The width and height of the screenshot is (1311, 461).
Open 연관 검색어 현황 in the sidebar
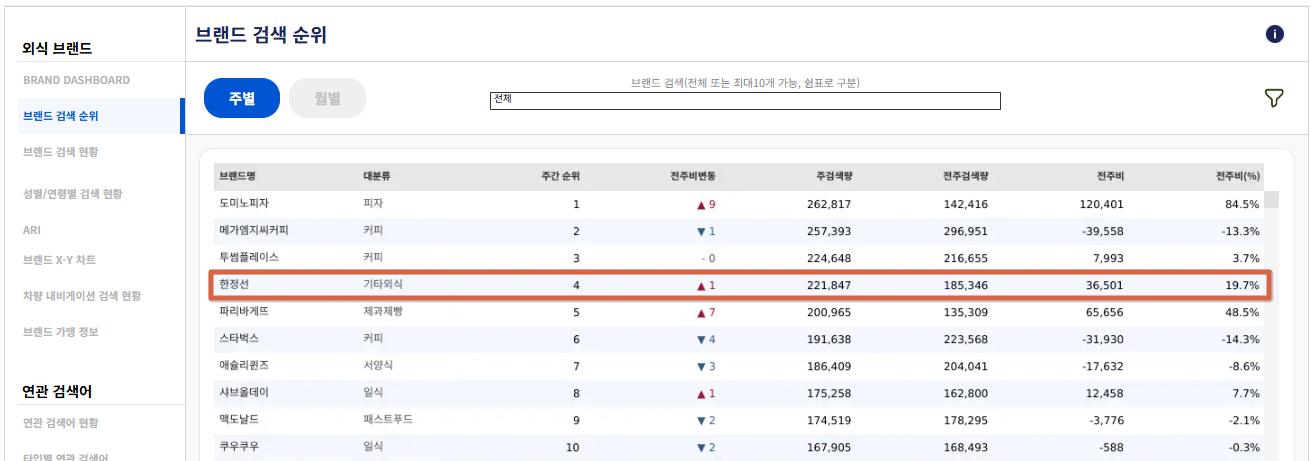click(61, 423)
